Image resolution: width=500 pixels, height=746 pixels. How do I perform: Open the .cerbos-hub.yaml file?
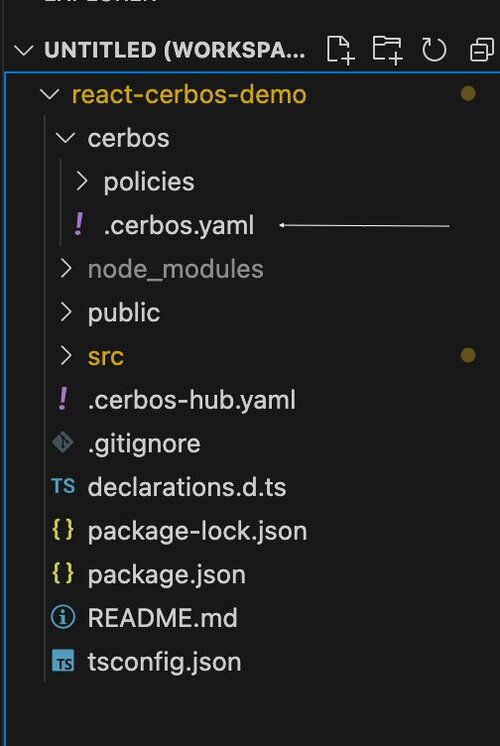point(192,400)
